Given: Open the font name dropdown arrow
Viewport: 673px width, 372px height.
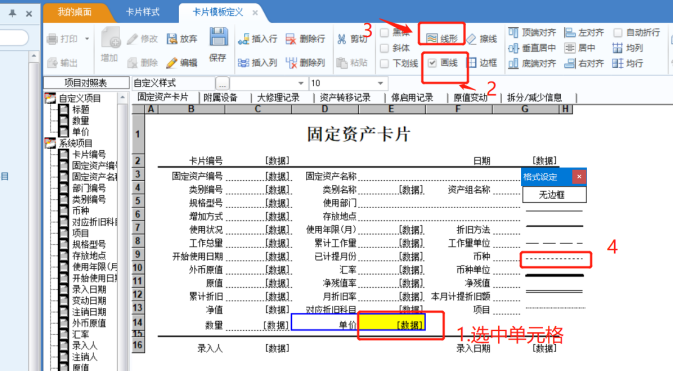Looking at the screenshot, I should [300, 83].
